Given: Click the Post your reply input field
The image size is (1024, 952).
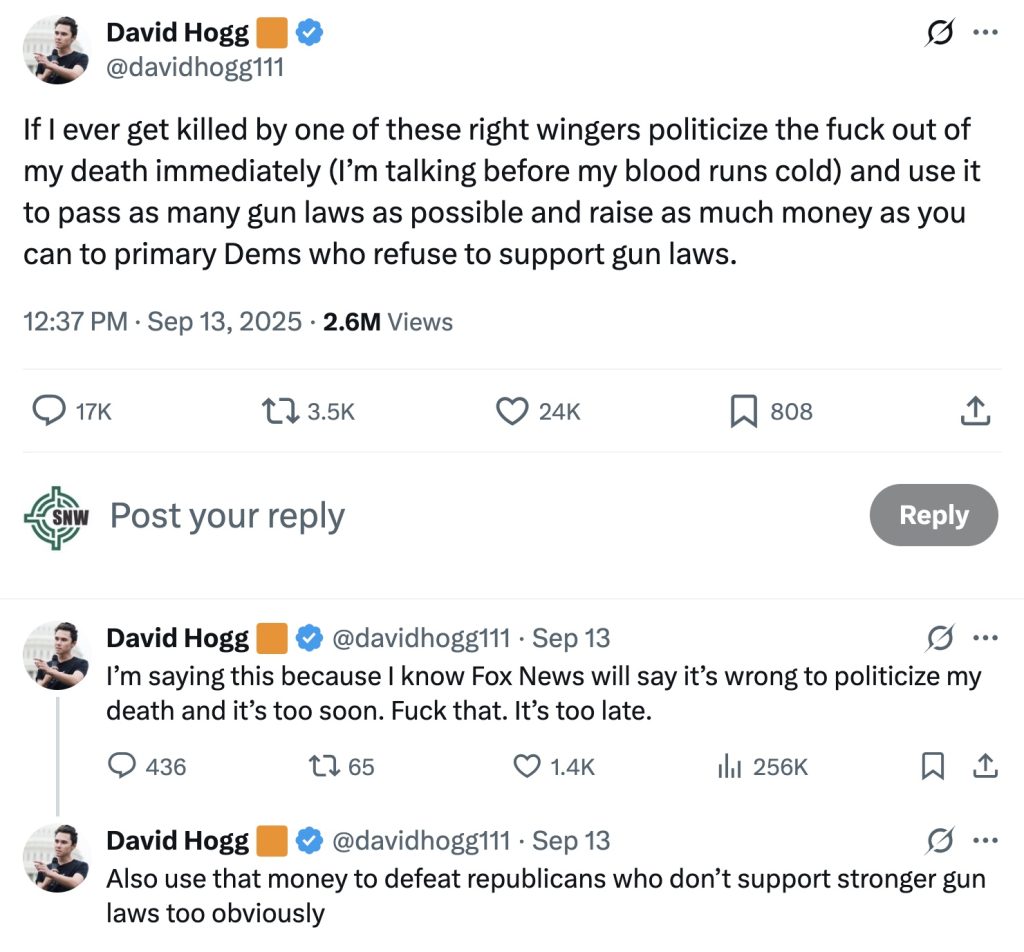Looking at the screenshot, I should point(228,515).
